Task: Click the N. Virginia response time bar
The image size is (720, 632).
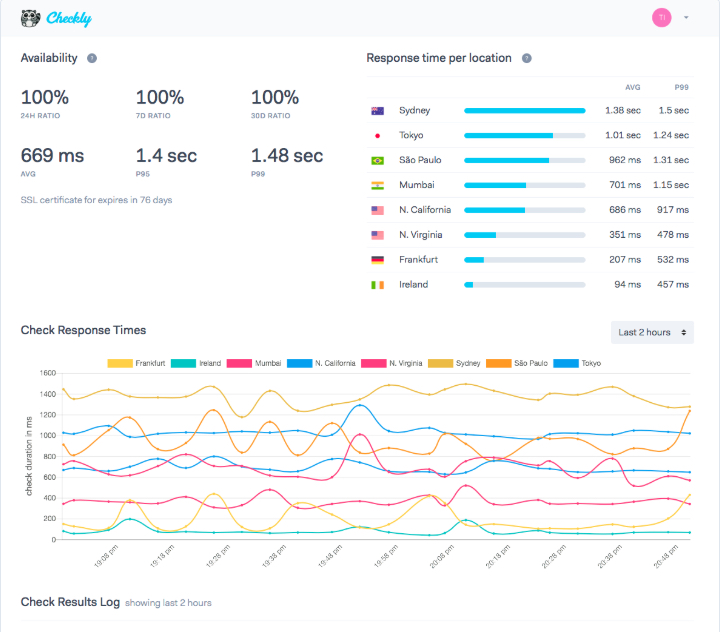Action: click(x=525, y=235)
